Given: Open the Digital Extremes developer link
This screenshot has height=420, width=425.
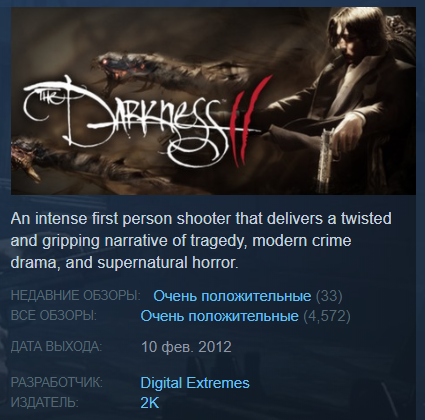Looking at the screenshot, I should pyautogui.click(x=195, y=383).
